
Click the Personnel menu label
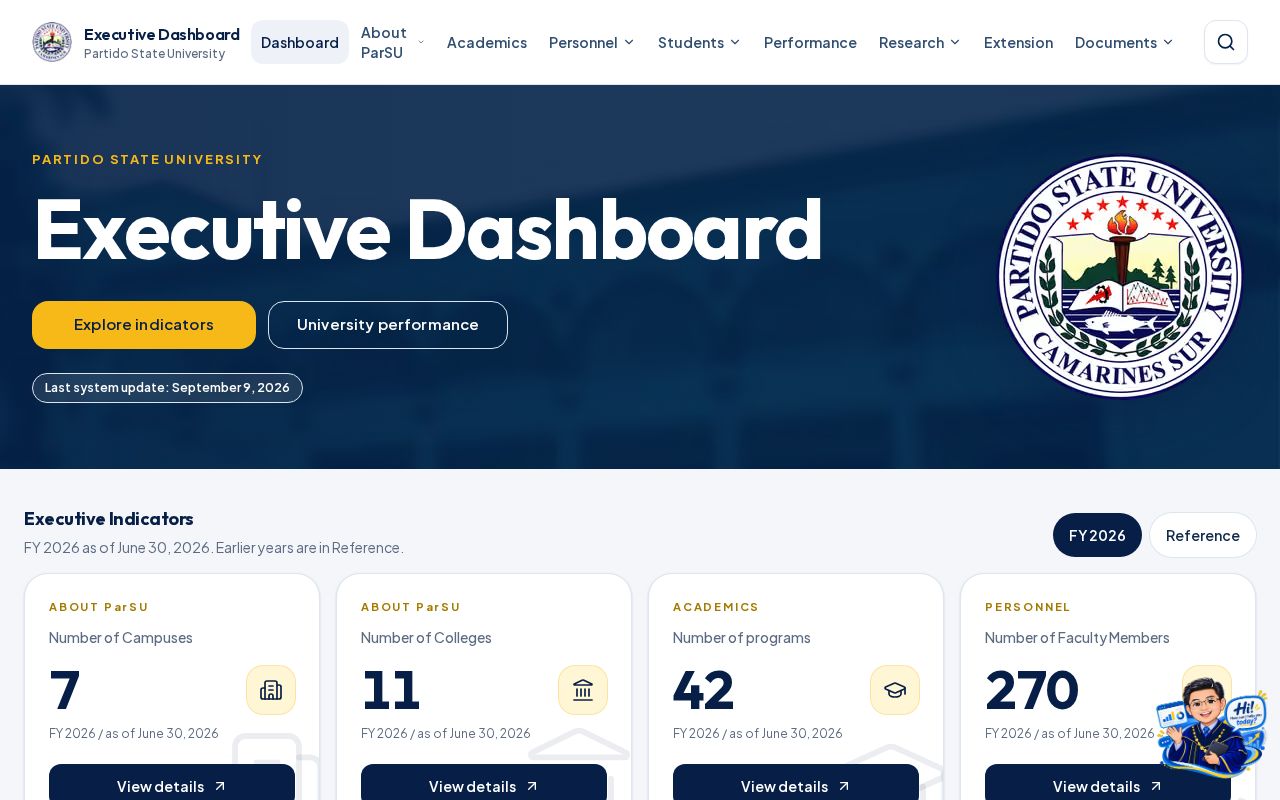[x=583, y=42]
